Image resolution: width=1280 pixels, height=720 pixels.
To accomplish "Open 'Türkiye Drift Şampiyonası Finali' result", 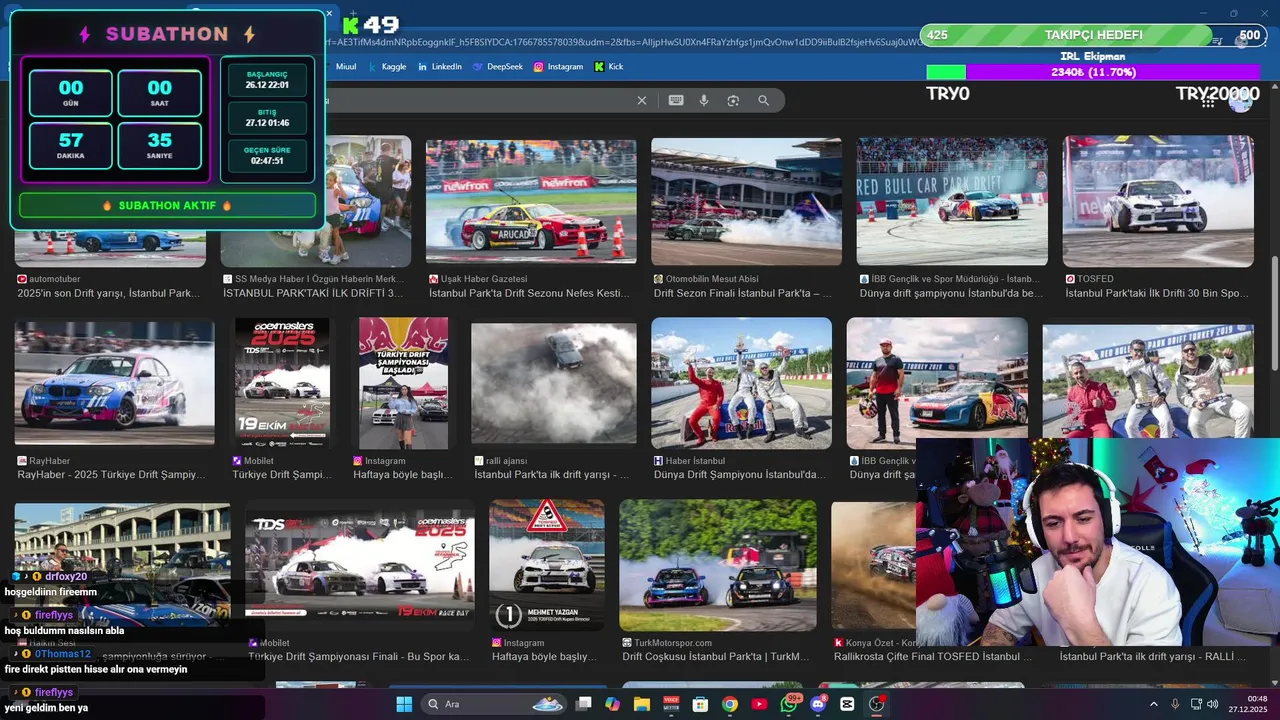I will click(x=359, y=657).
